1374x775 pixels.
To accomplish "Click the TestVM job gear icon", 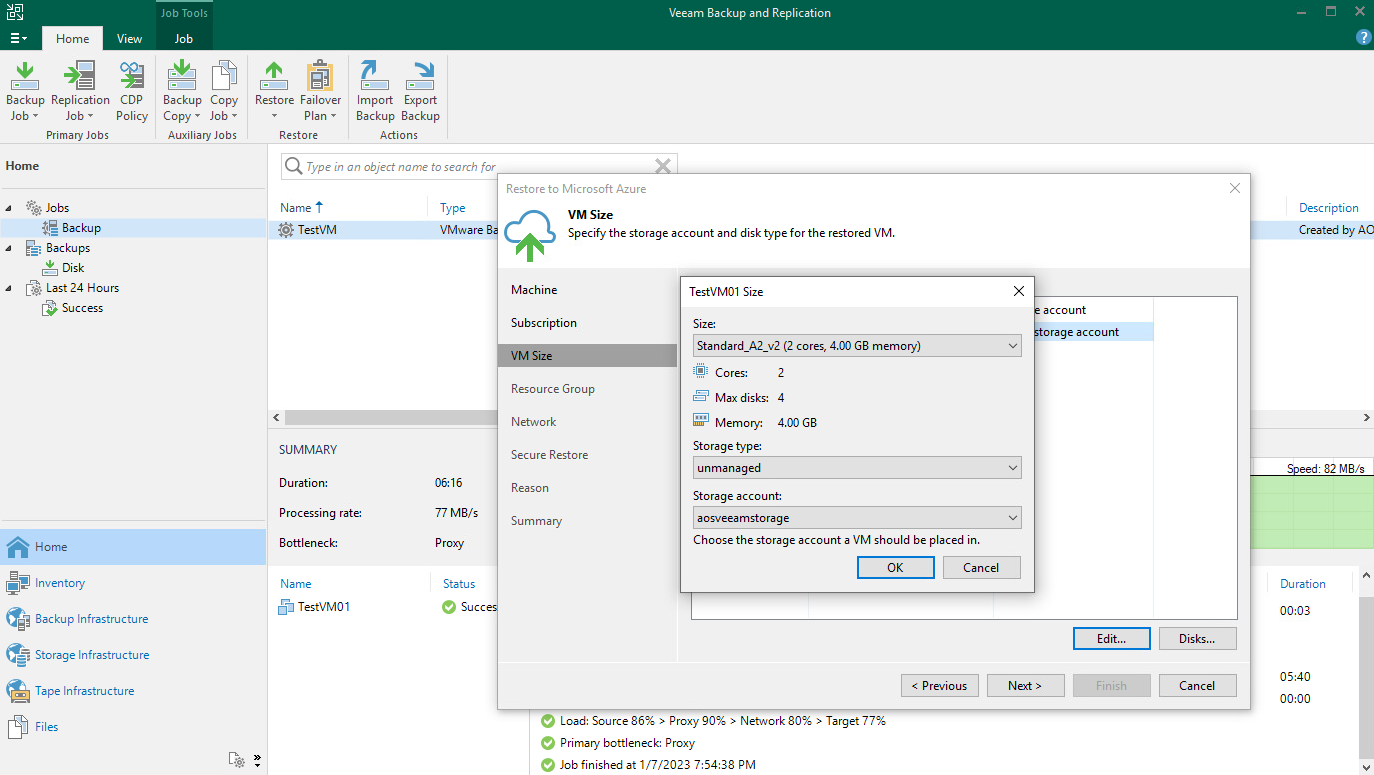I will coord(287,229).
